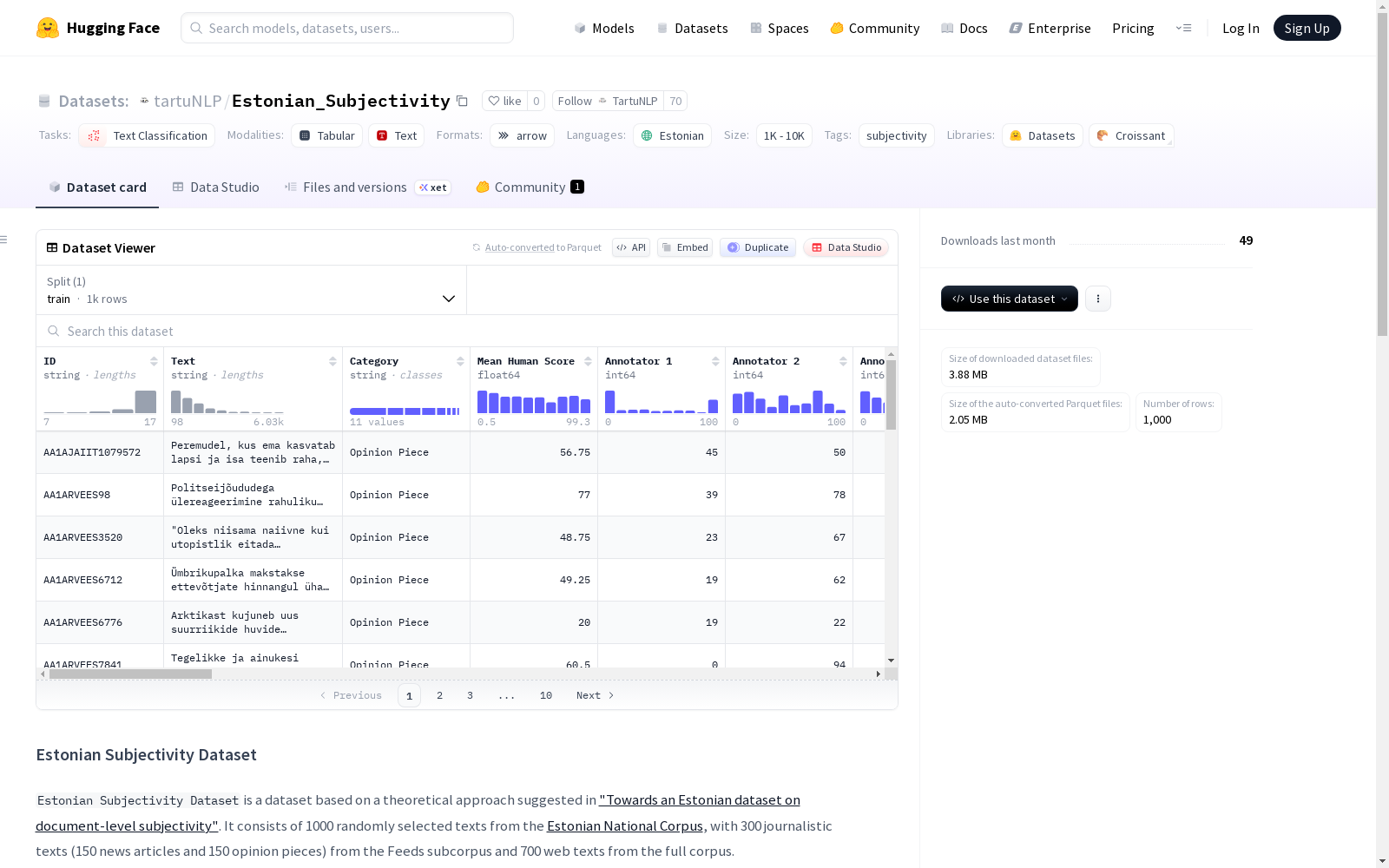Click the table vertical scrollbar
1389x868 pixels.
(891, 395)
